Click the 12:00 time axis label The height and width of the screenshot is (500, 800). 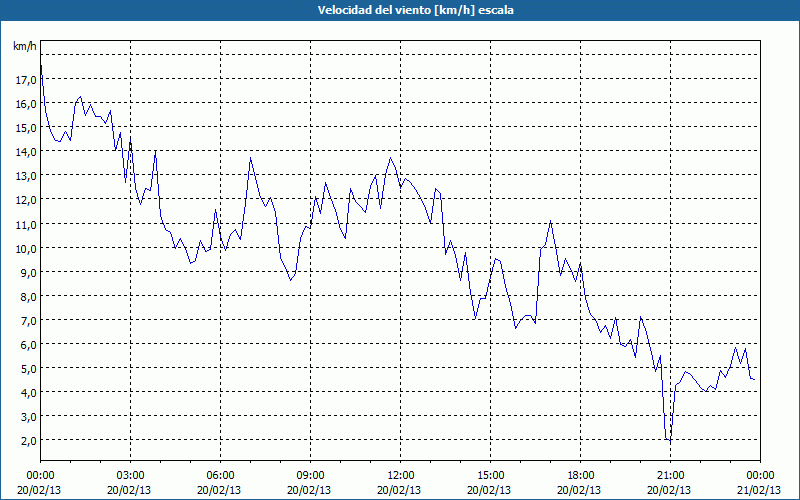401,476
